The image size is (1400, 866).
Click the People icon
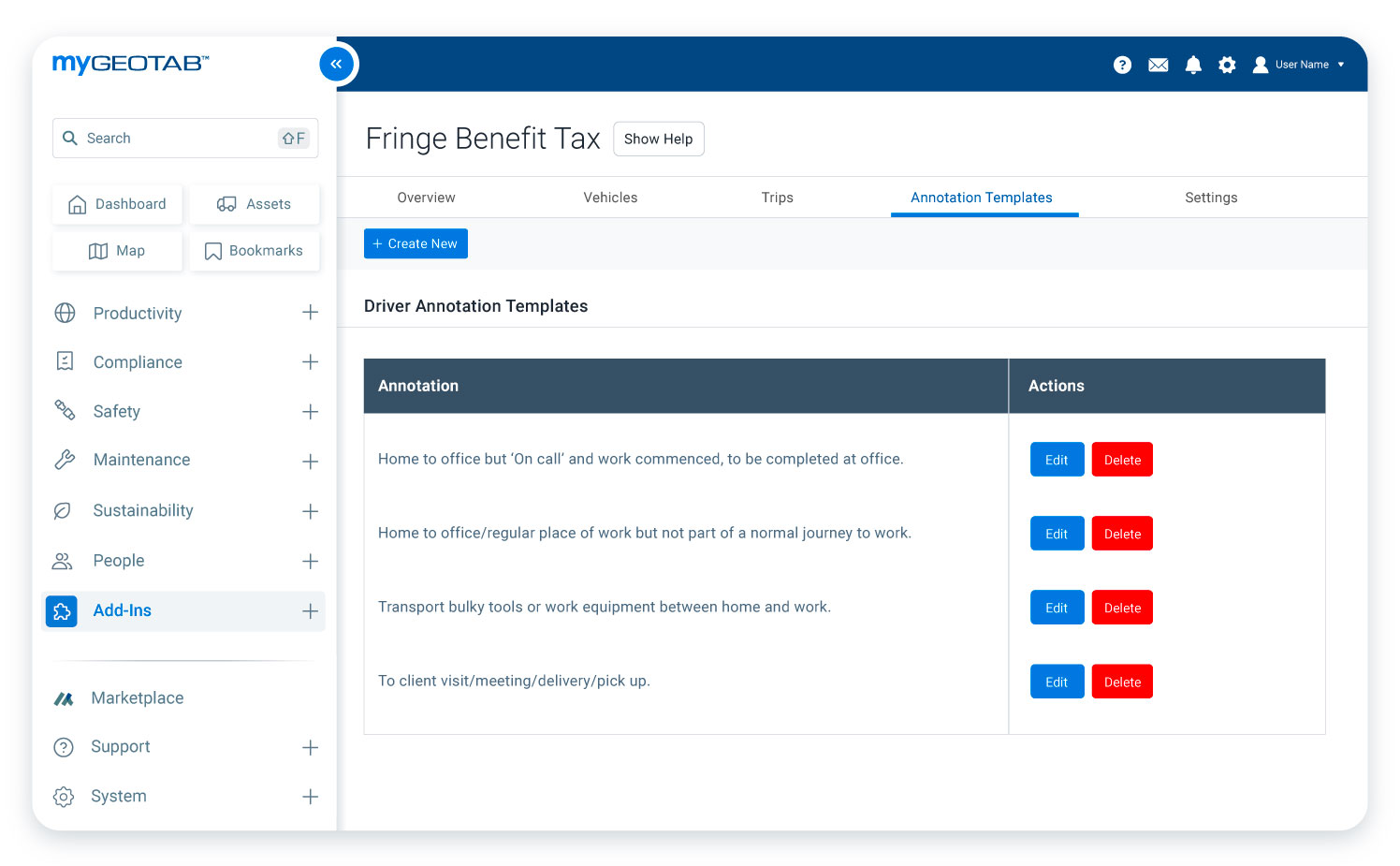point(62,561)
